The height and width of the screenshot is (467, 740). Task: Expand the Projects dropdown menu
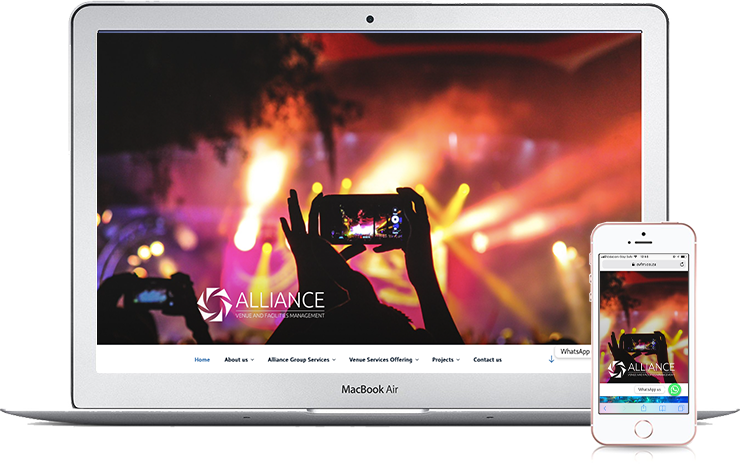coord(445,359)
